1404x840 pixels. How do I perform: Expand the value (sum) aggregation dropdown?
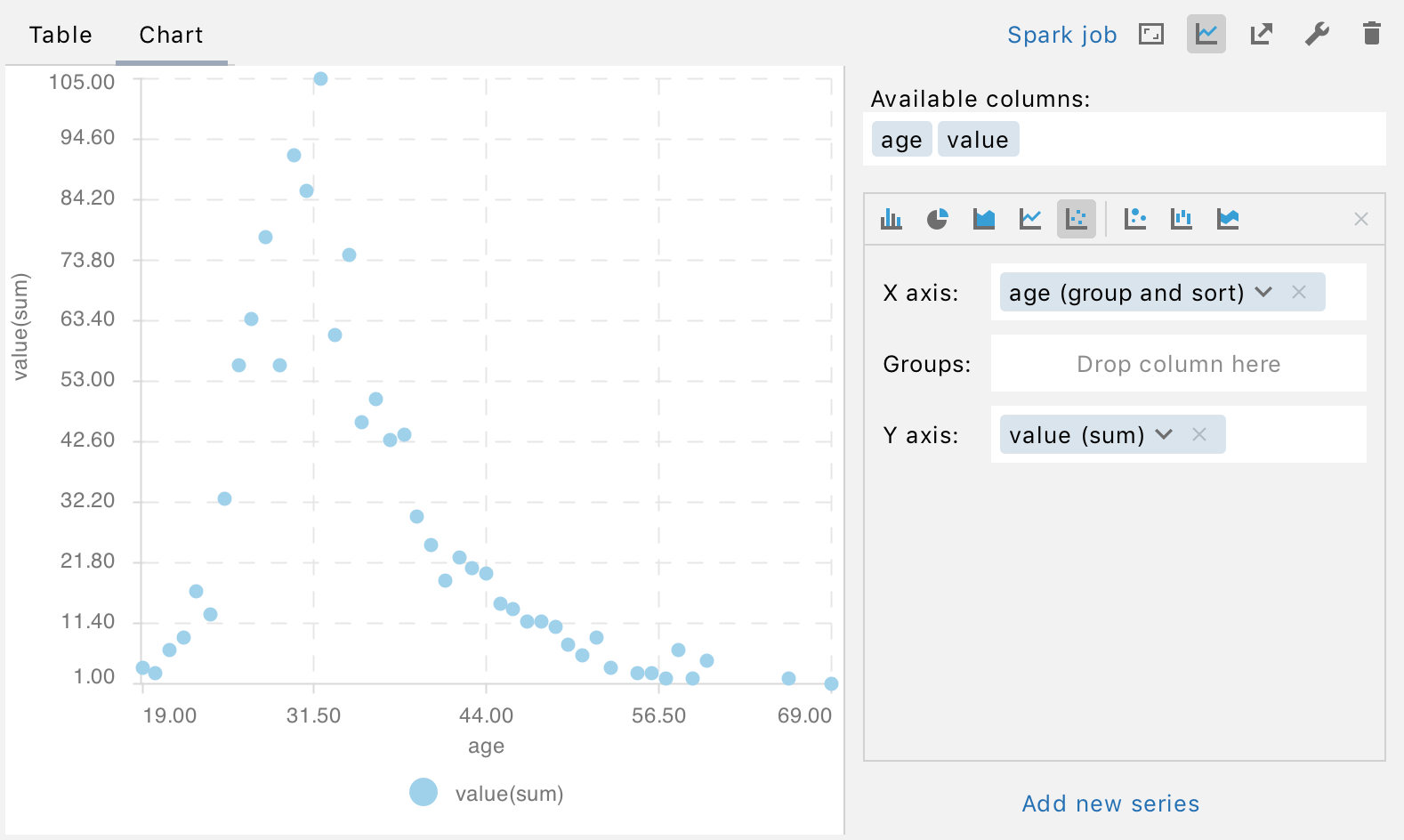1164,435
